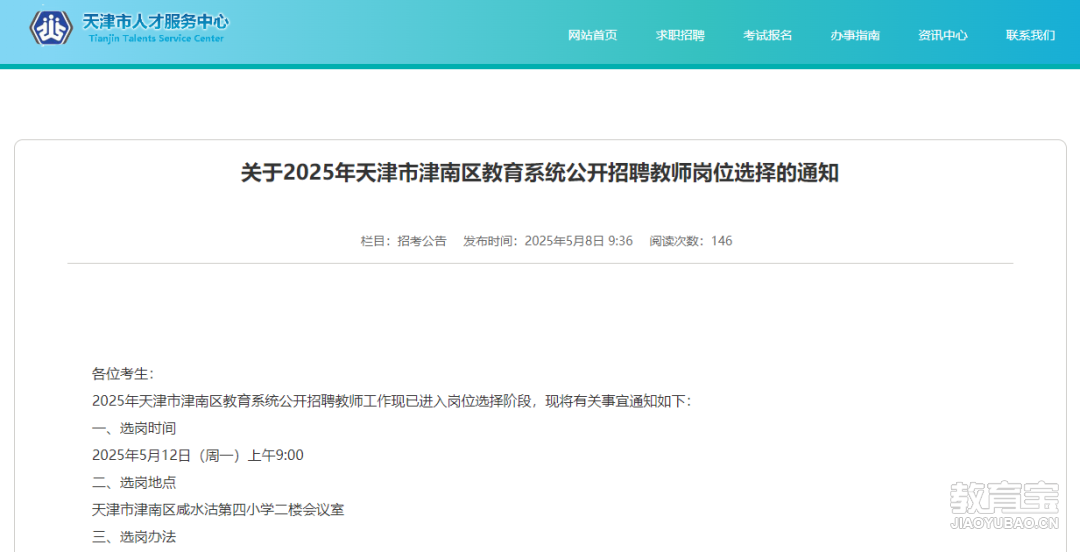Screen dimensions: 1080x552
Task: Click the greeting line 各位考生：
Action: 123,374
